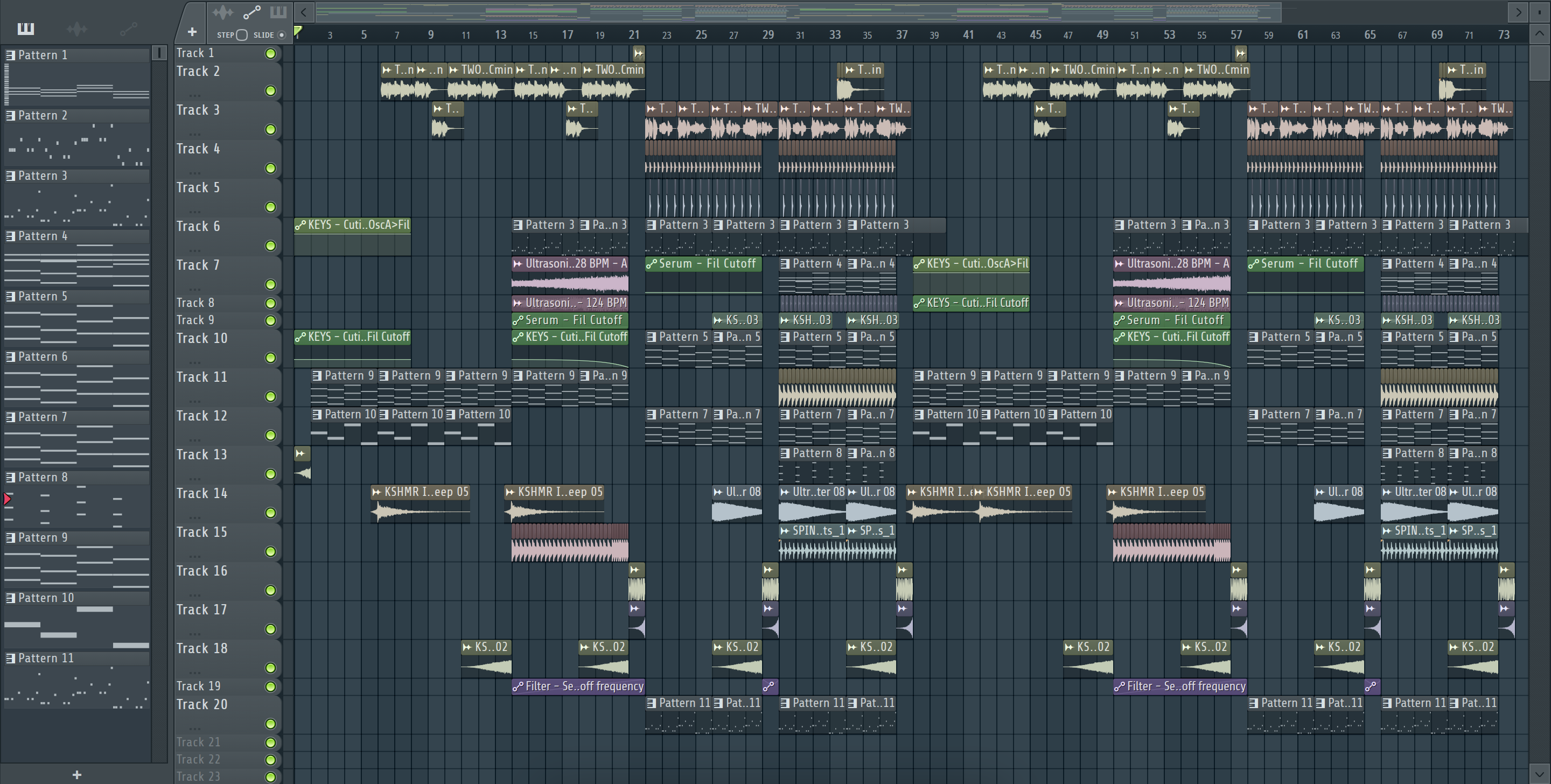Click the Track 4 header name

pyautogui.click(x=198, y=149)
